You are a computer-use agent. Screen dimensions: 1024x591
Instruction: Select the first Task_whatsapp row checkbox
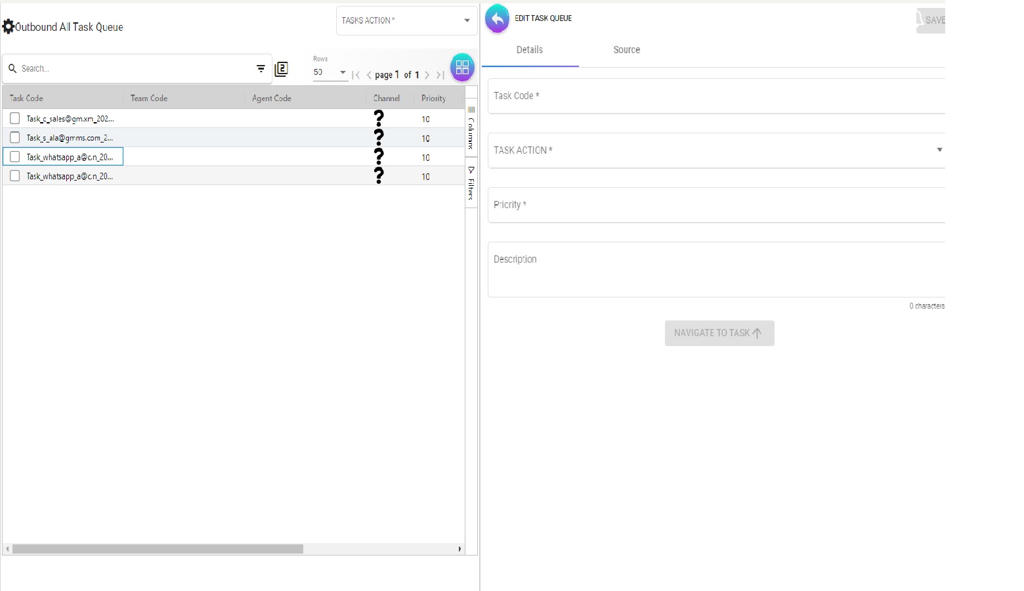coord(14,157)
